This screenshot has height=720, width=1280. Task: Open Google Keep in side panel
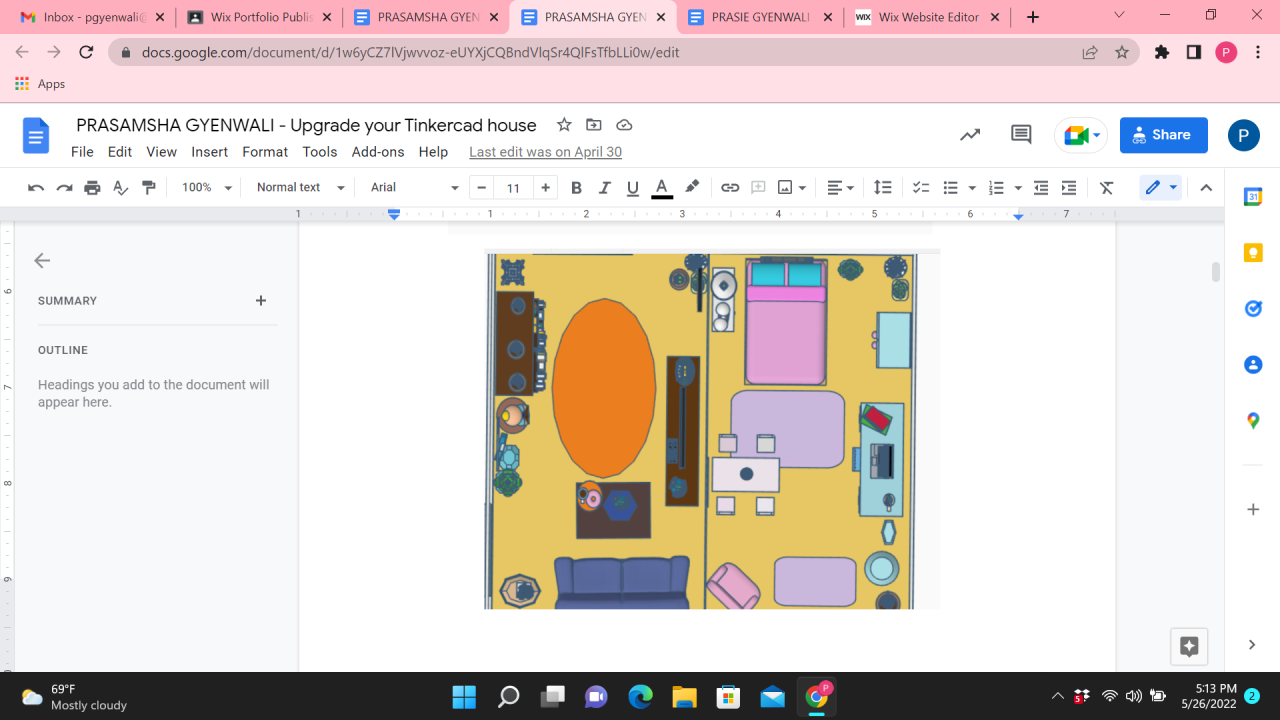coord(1253,253)
